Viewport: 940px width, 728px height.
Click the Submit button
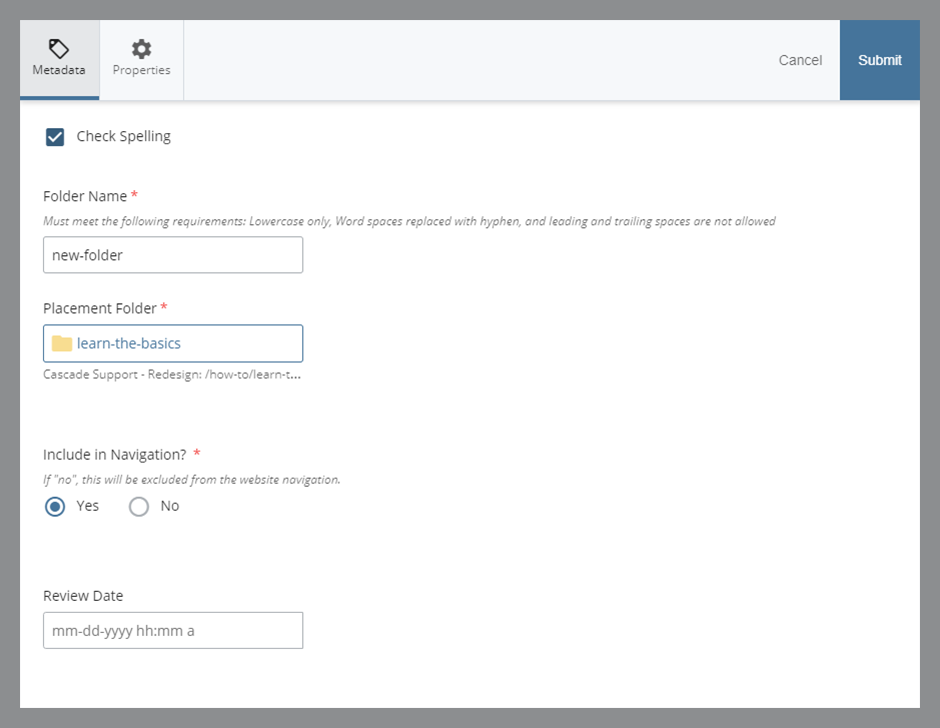click(879, 60)
